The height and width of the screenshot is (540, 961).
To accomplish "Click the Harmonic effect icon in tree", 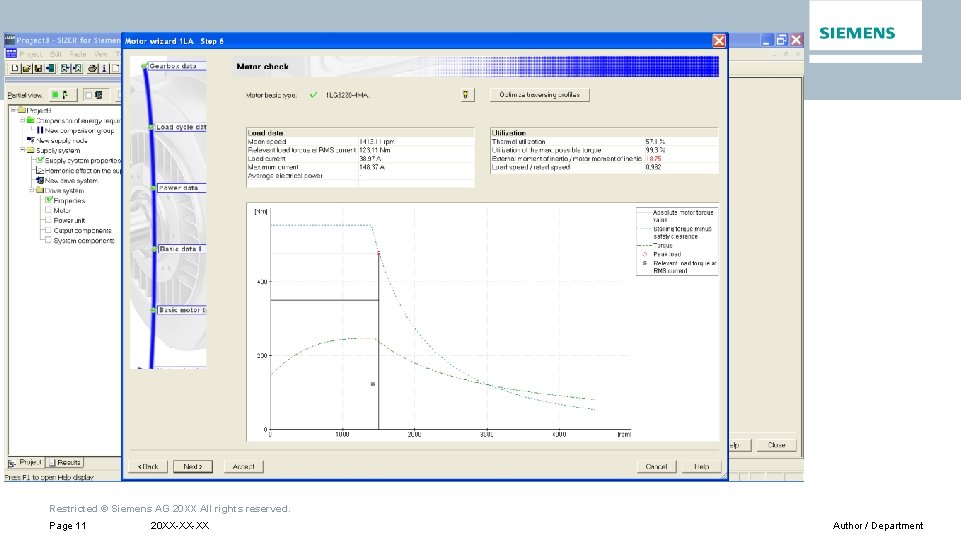I will (x=40, y=170).
